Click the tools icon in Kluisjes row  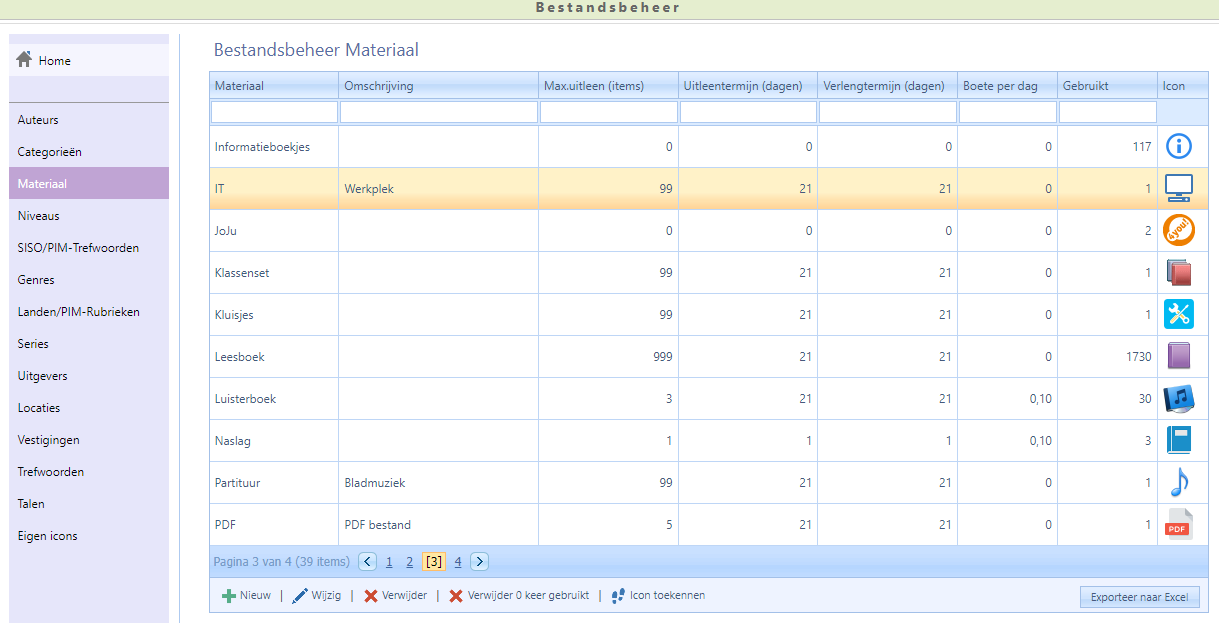(1179, 314)
